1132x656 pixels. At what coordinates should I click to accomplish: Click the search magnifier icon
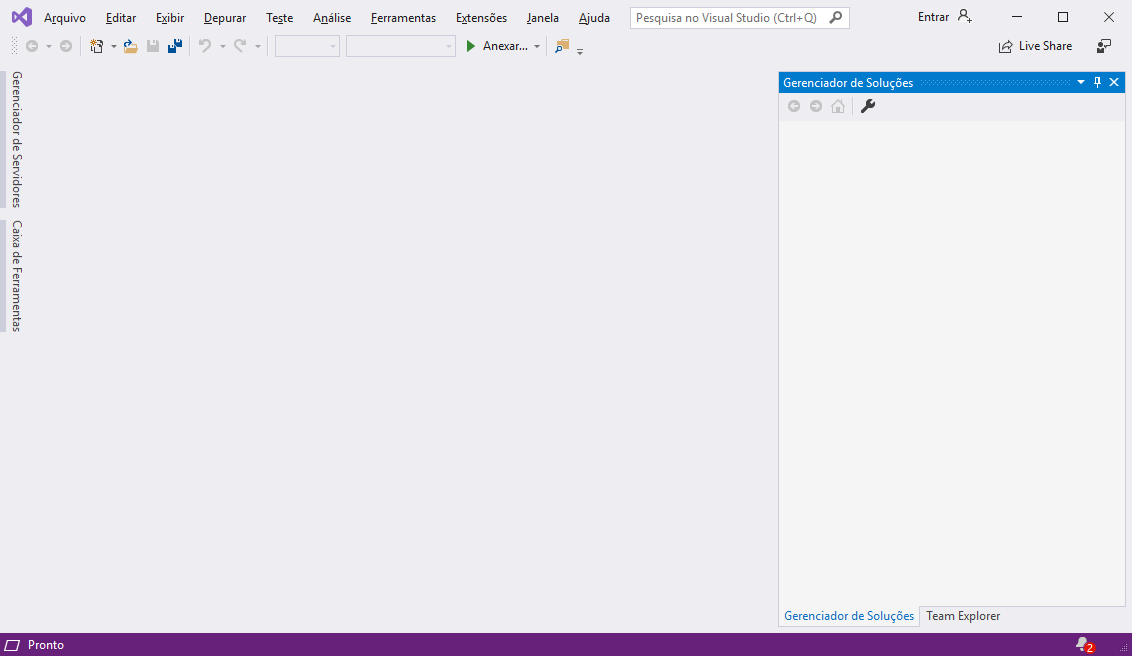pyautogui.click(x=835, y=17)
